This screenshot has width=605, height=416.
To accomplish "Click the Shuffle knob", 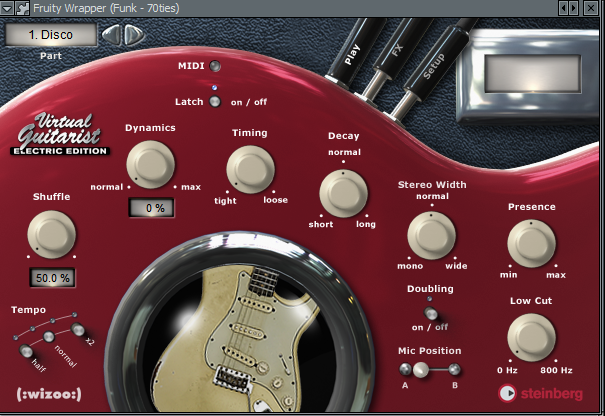I will pyautogui.click(x=51, y=234).
